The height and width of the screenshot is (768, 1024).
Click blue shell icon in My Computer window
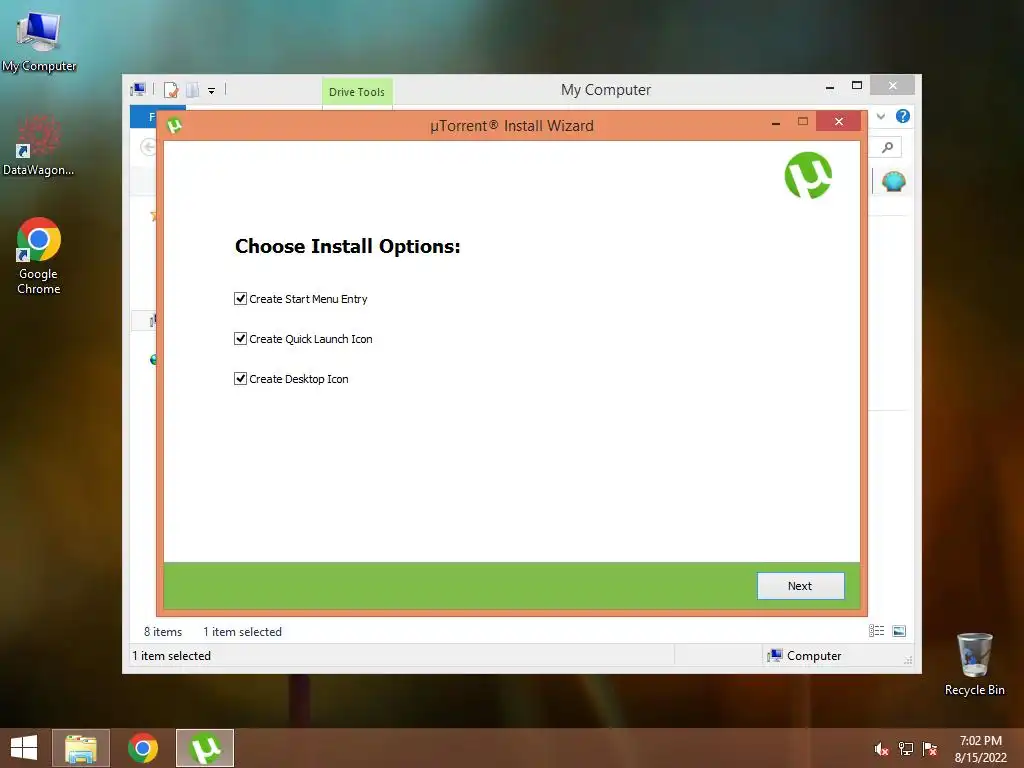[893, 182]
